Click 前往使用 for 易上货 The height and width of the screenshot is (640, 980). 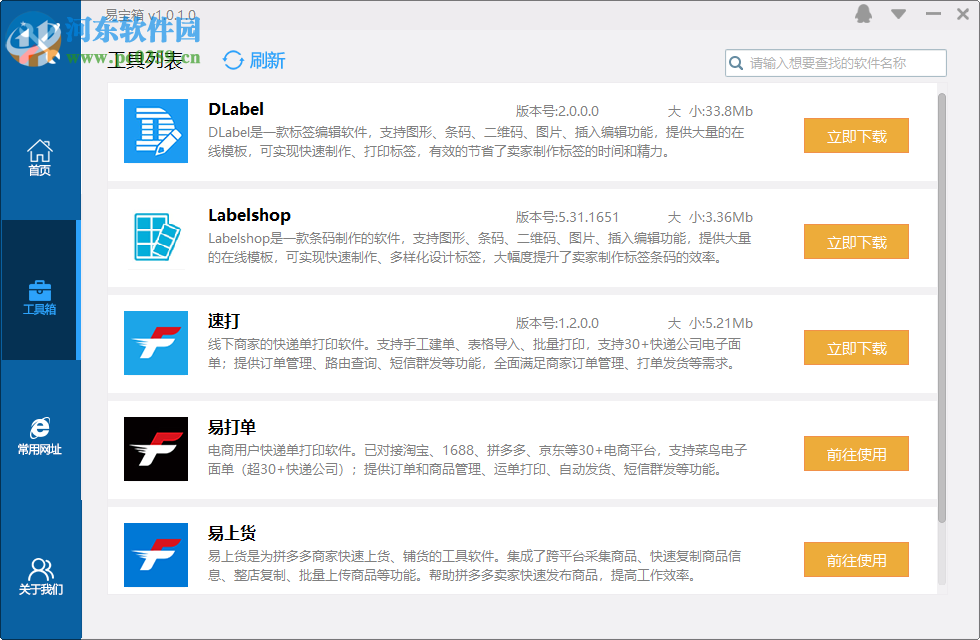pyautogui.click(x=856, y=559)
